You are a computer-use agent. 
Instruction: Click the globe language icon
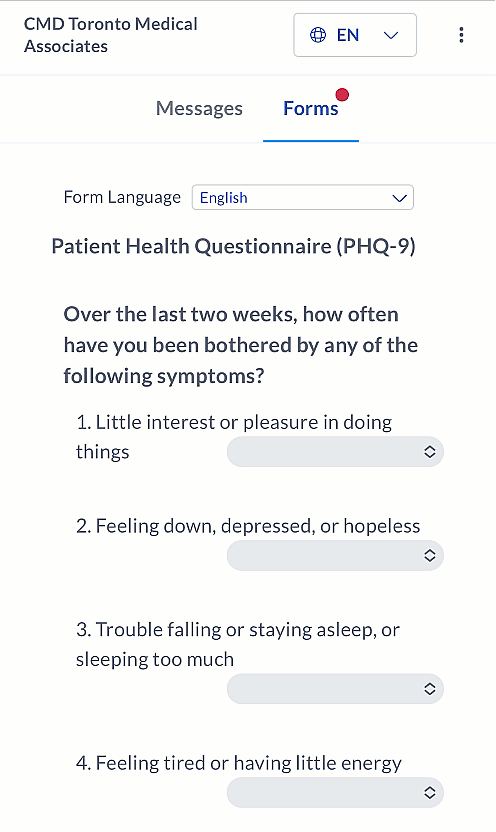click(318, 35)
